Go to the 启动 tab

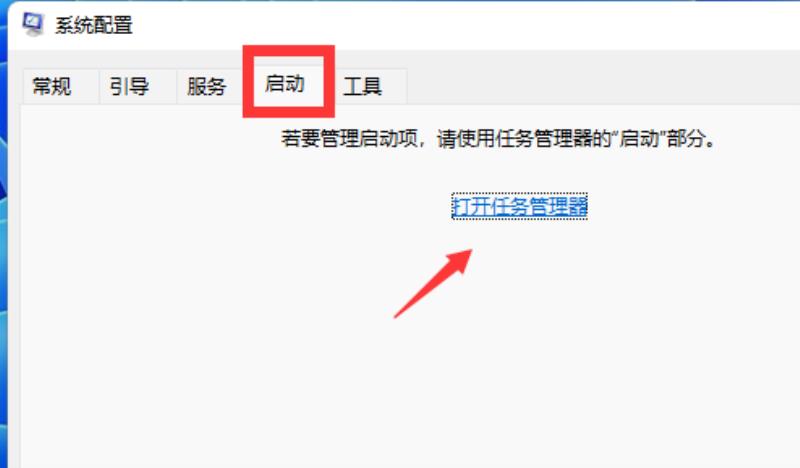coord(285,84)
